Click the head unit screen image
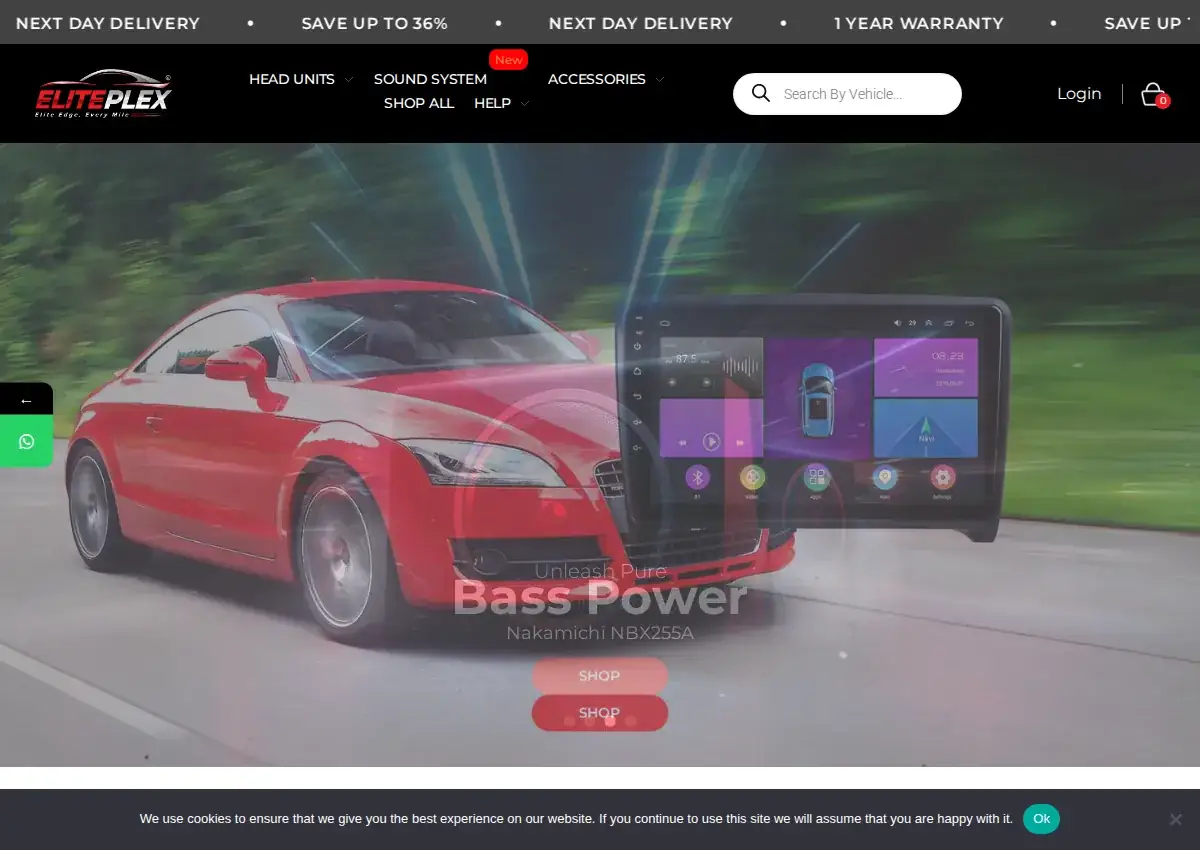The height and width of the screenshot is (850, 1200). tap(814, 418)
